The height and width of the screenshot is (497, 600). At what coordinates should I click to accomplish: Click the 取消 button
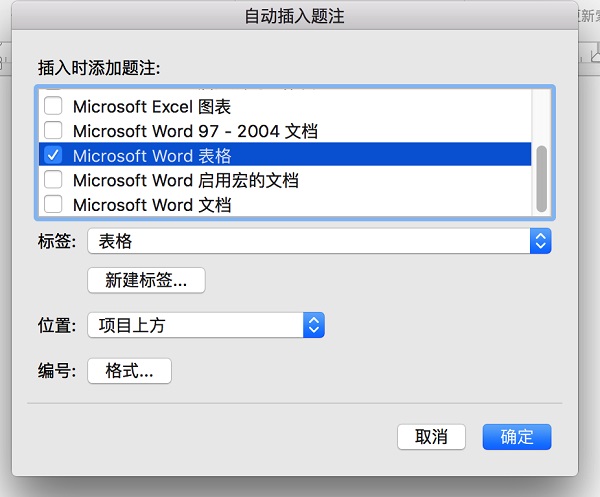(x=431, y=437)
